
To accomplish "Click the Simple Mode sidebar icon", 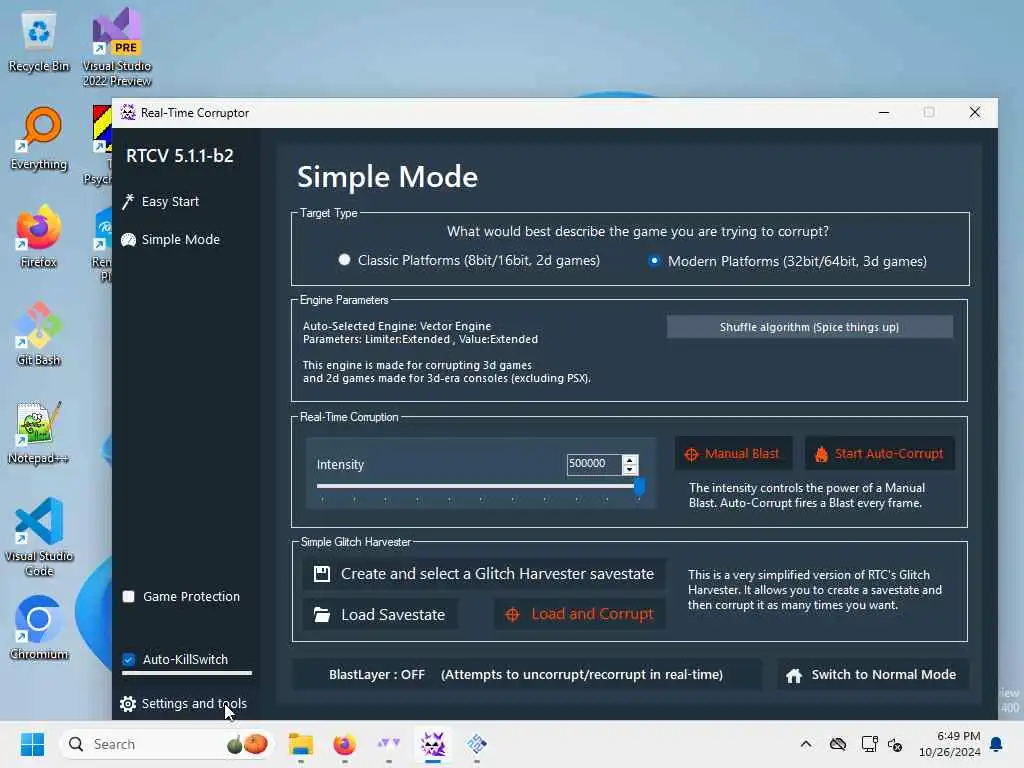I will pyautogui.click(x=128, y=240).
